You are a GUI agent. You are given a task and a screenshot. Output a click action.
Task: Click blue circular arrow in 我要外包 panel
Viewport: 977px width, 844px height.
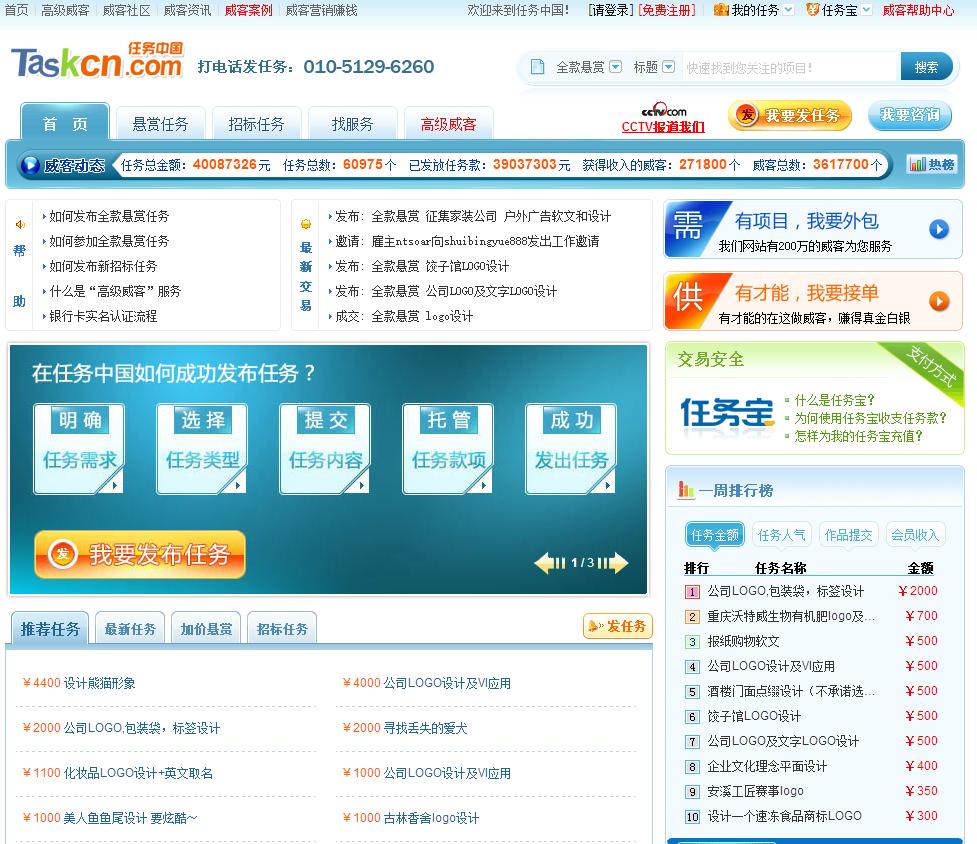click(938, 229)
